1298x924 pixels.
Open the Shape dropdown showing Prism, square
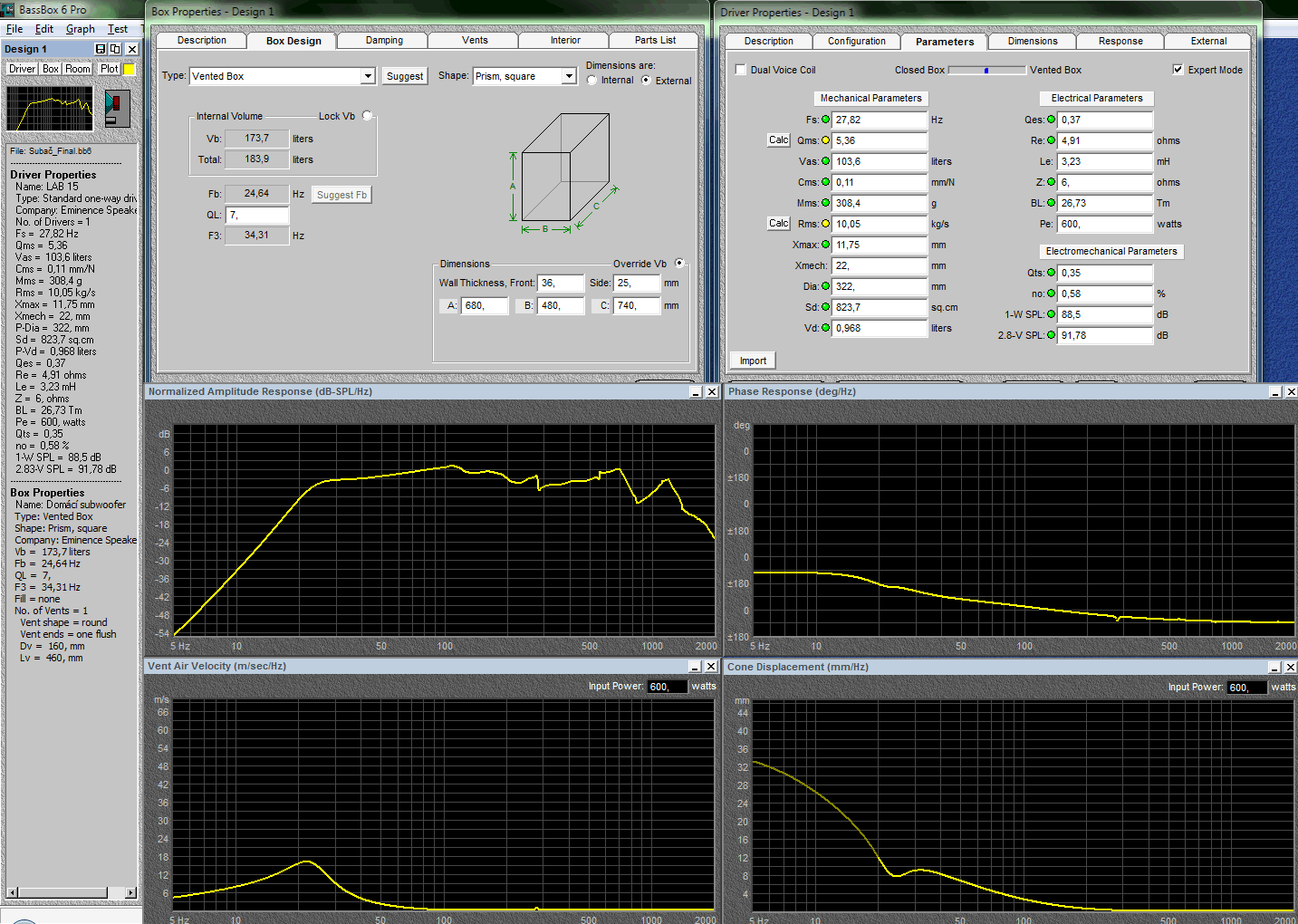[x=569, y=76]
